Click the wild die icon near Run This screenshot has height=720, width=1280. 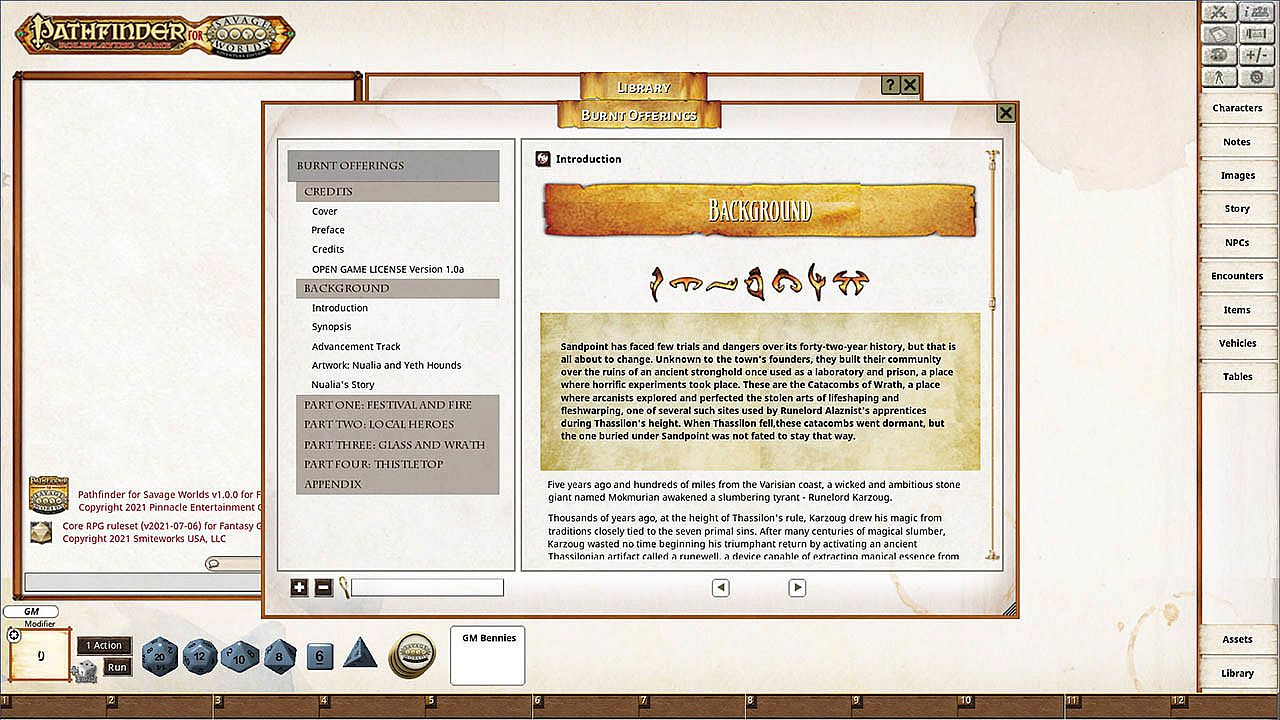click(x=84, y=672)
